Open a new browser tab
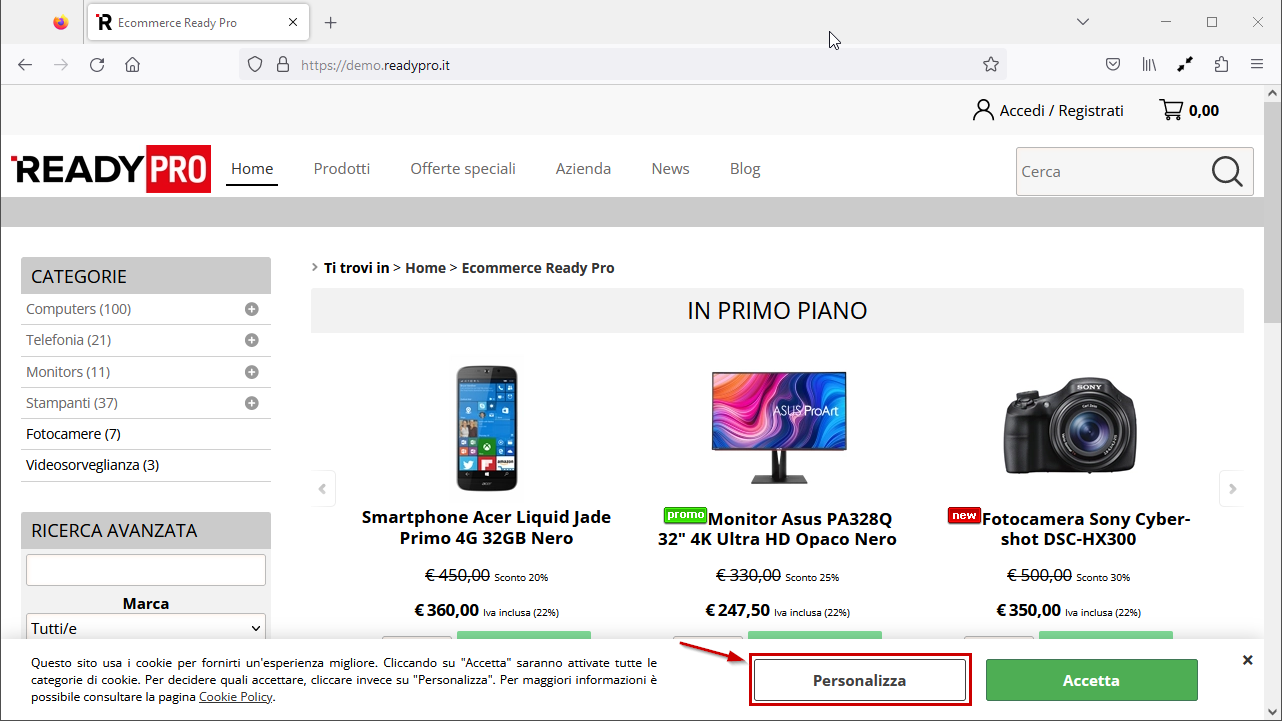 coord(331,22)
